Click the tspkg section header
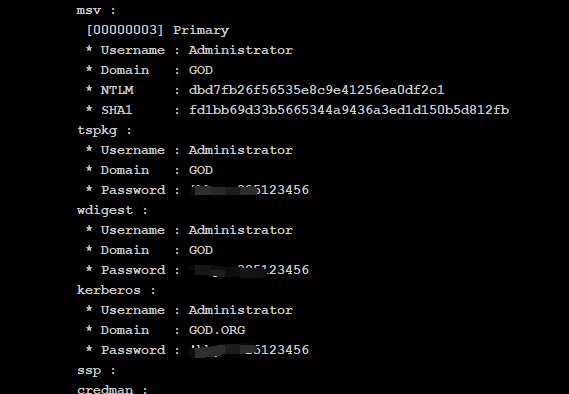Screen dimensions: 569x394 tap(104, 131)
